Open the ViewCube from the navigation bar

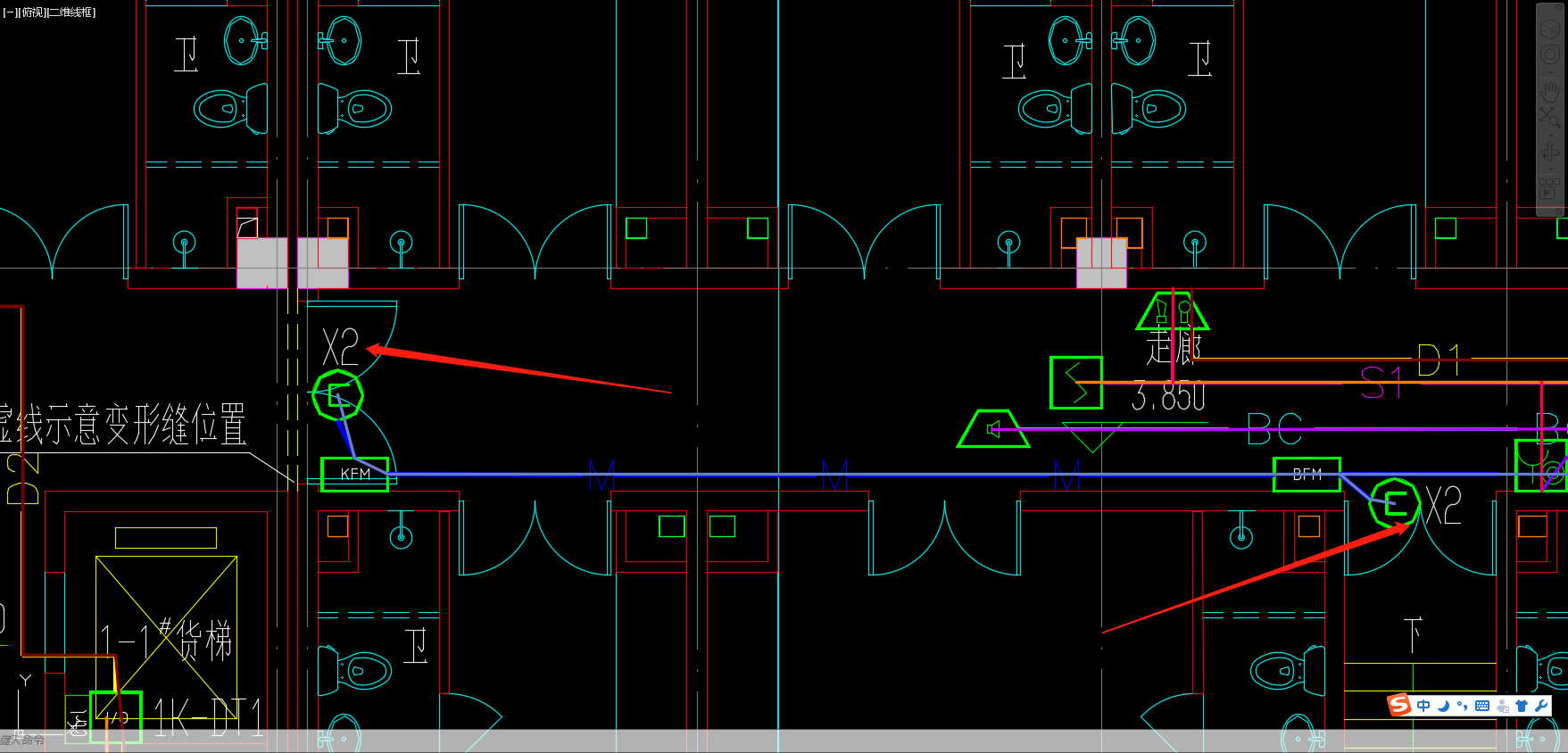tap(1550, 29)
